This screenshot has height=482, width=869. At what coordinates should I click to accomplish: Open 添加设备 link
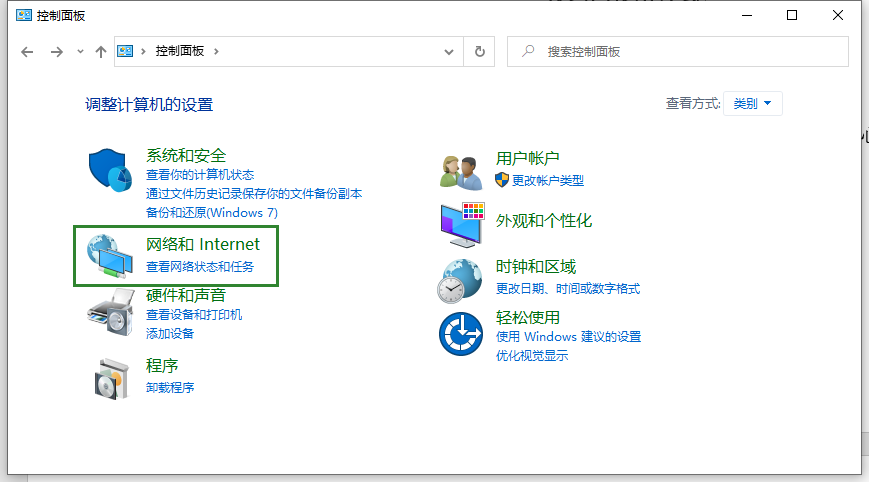(x=170, y=333)
